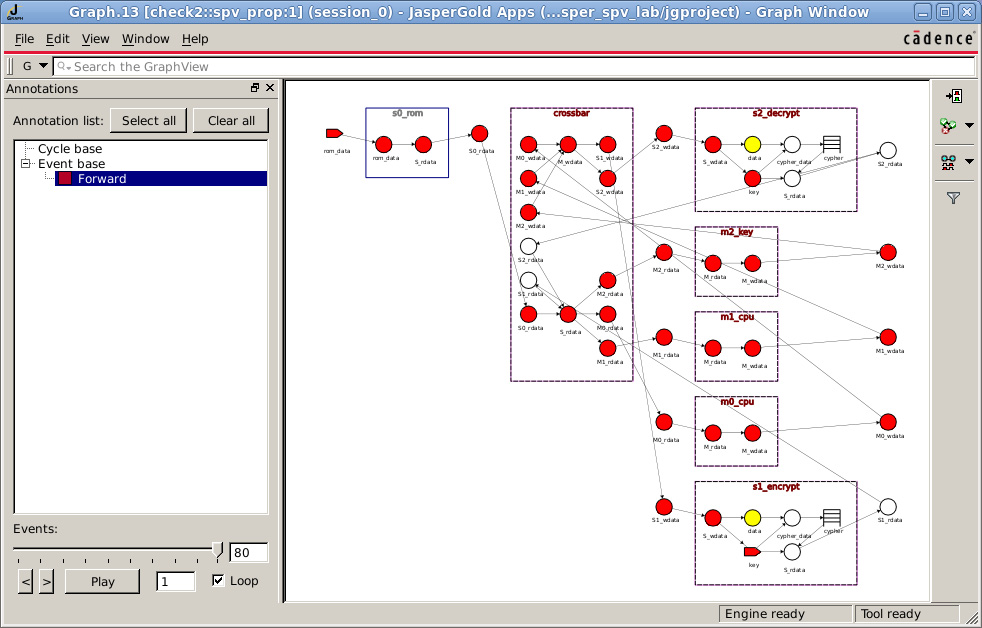This screenshot has height=628, width=982.
Task: Collapse the Event base tree node
Action: click(x=26, y=163)
